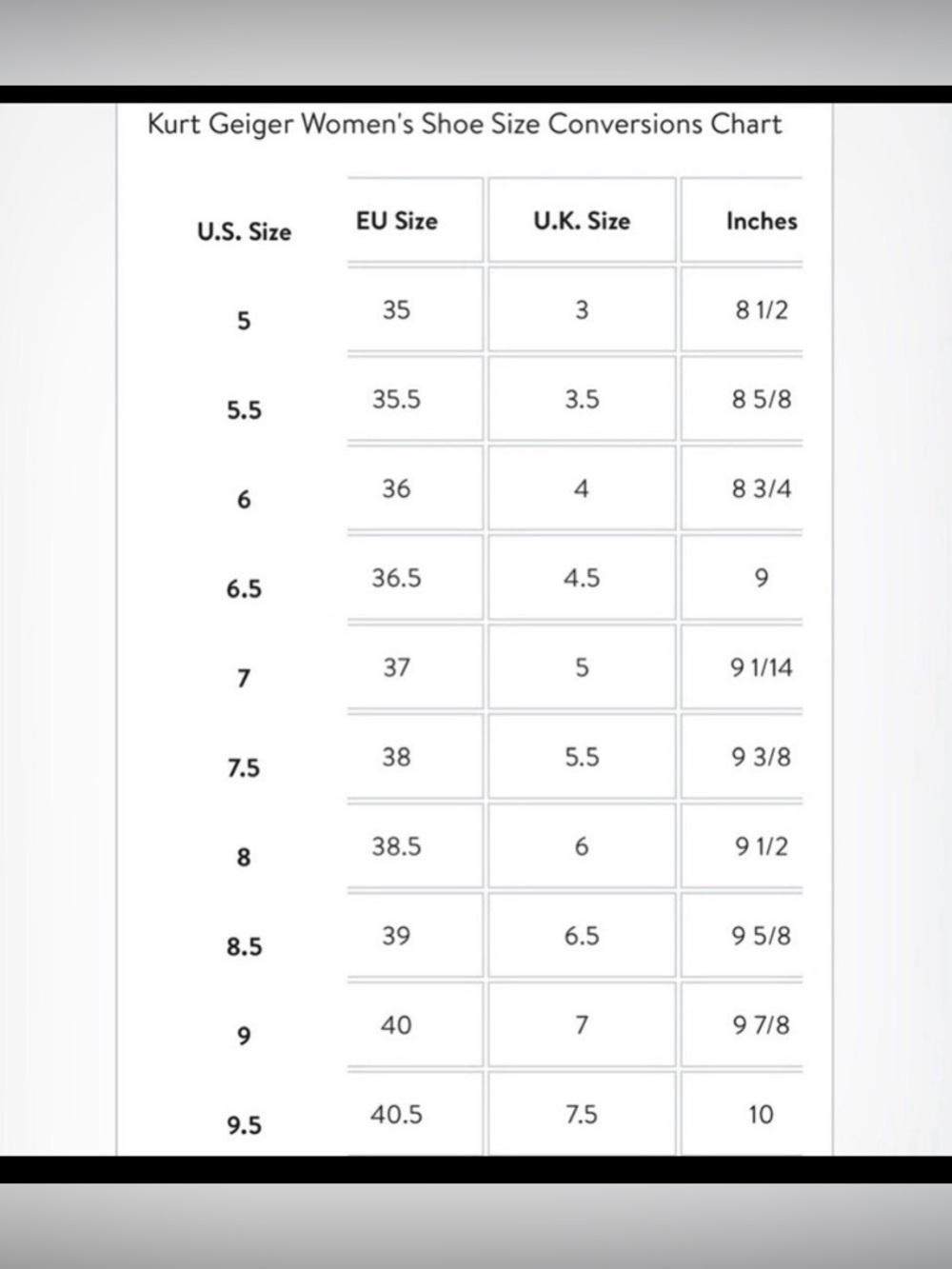Select U.K. size 6.5 cell

pos(582,936)
